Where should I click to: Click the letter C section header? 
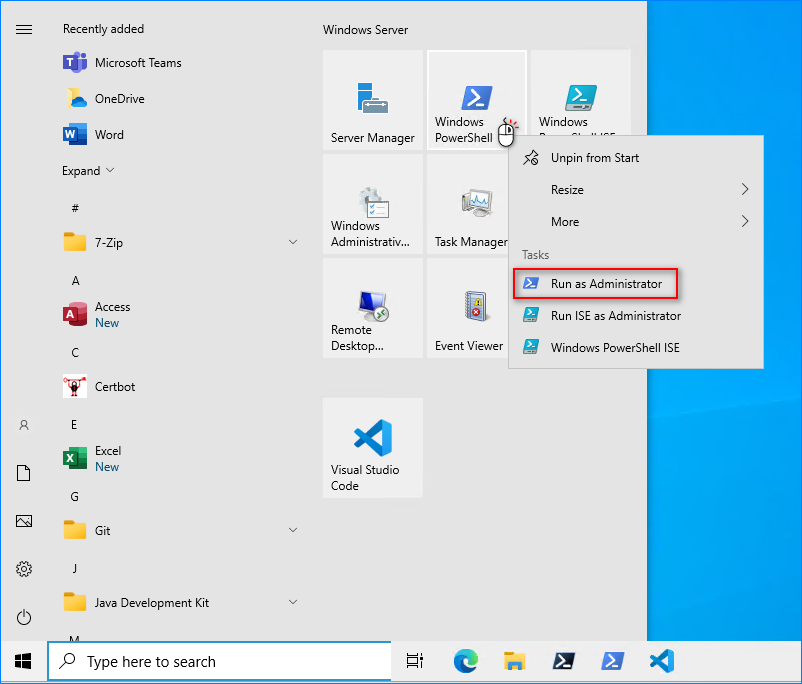75,352
